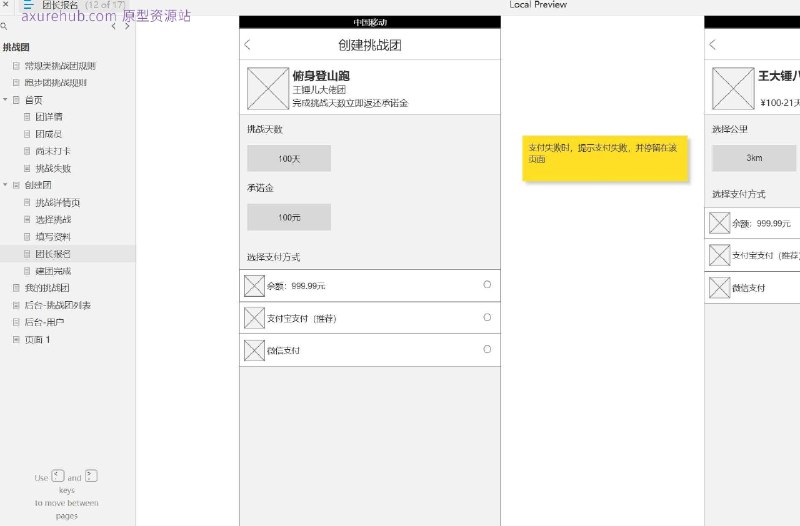Select the 100元 deposit button
This screenshot has height=526, width=800.
point(289,217)
